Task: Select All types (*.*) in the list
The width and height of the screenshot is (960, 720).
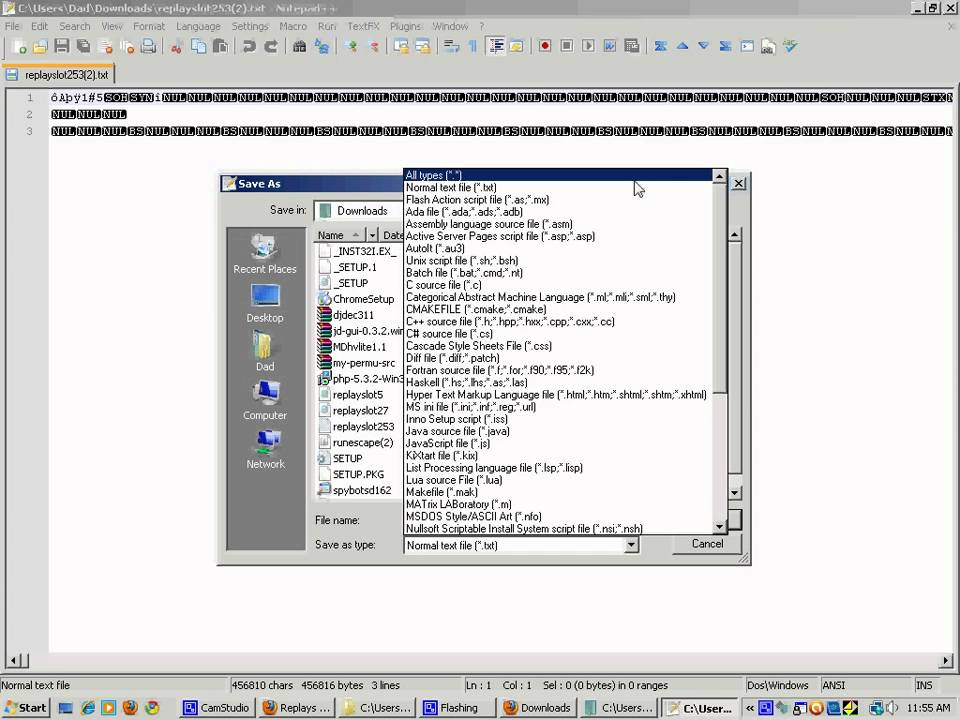Action: click(x=558, y=175)
